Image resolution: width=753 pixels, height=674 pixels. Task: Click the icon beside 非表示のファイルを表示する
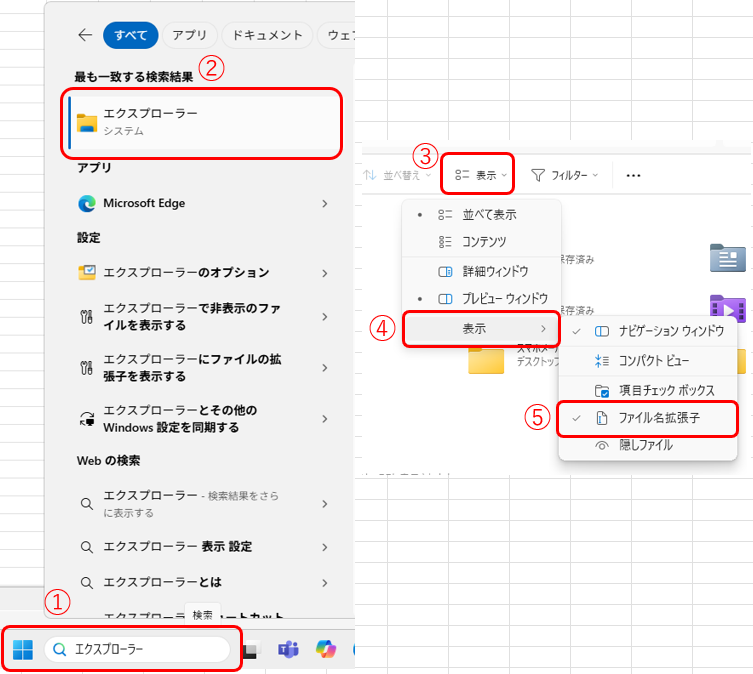(x=86, y=317)
